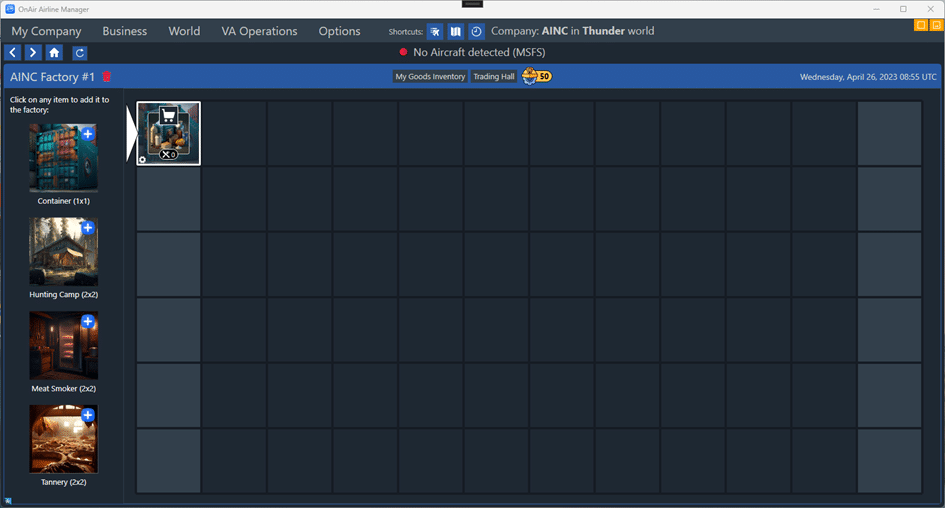The image size is (945, 508).
Task: Minimize the OnAir Airline Manager window
Action: point(876,9)
